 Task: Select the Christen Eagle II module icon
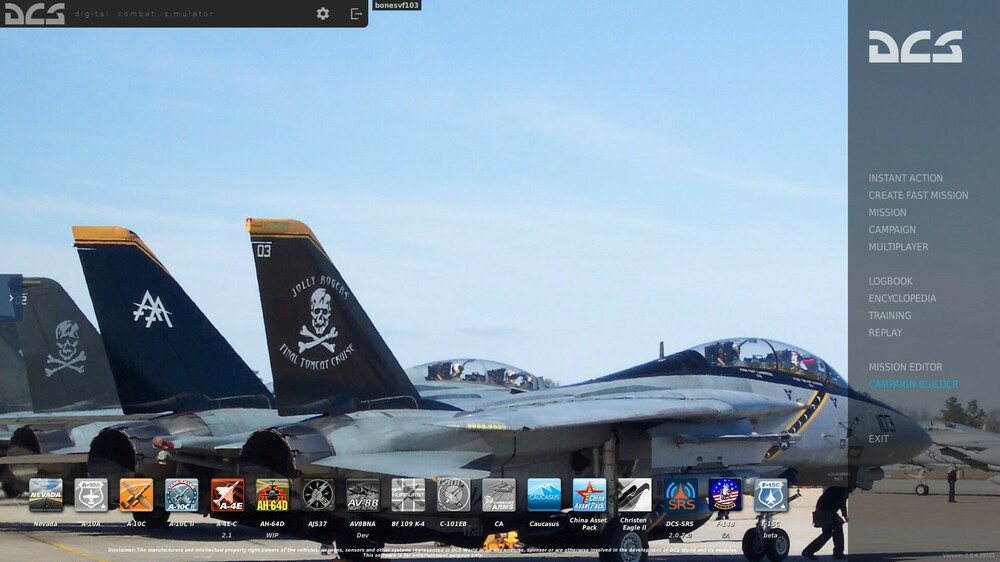(x=635, y=495)
